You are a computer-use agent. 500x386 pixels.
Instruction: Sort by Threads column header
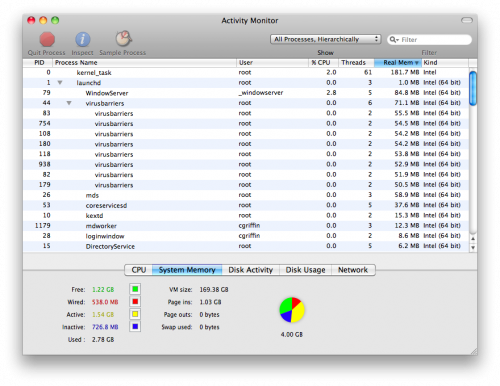356,63
